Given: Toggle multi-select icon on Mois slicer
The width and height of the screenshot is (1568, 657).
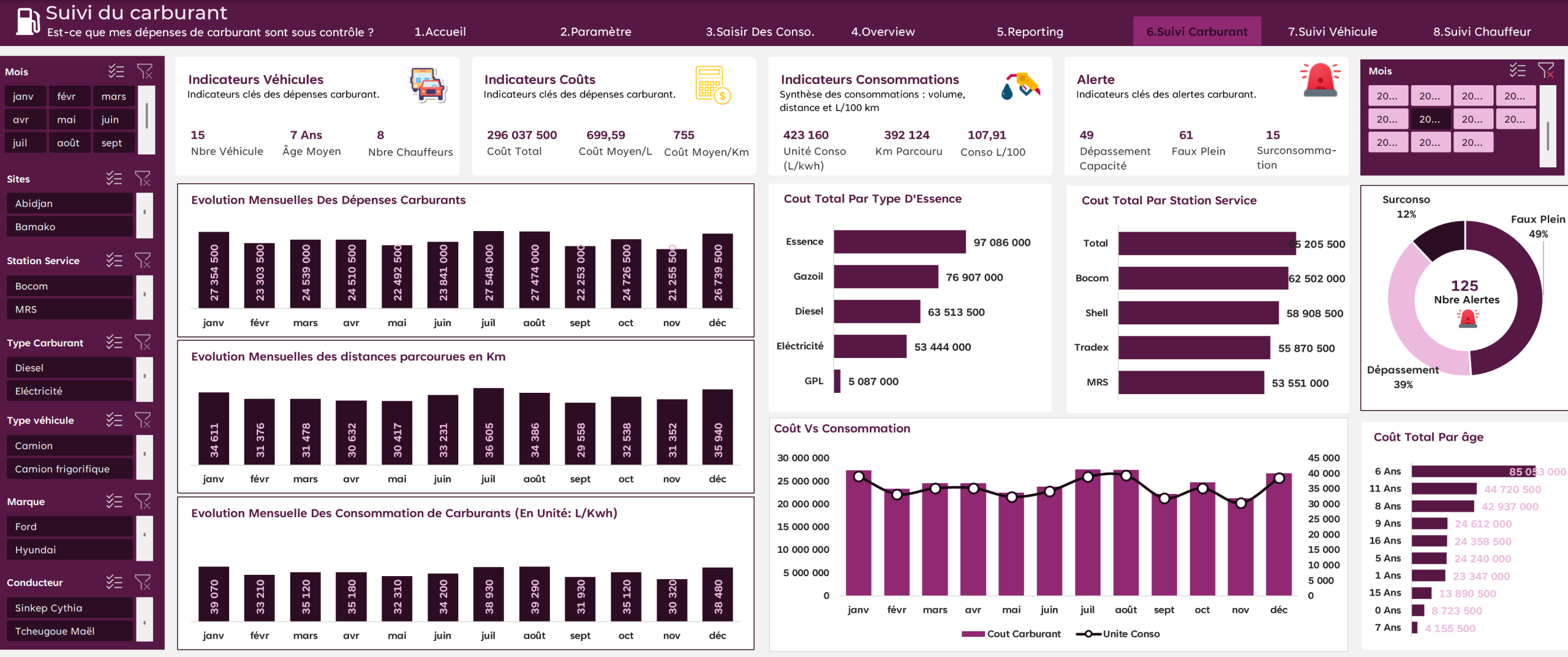Looking at the screenshot, I should pyautogui.click(x=116, y=72).
